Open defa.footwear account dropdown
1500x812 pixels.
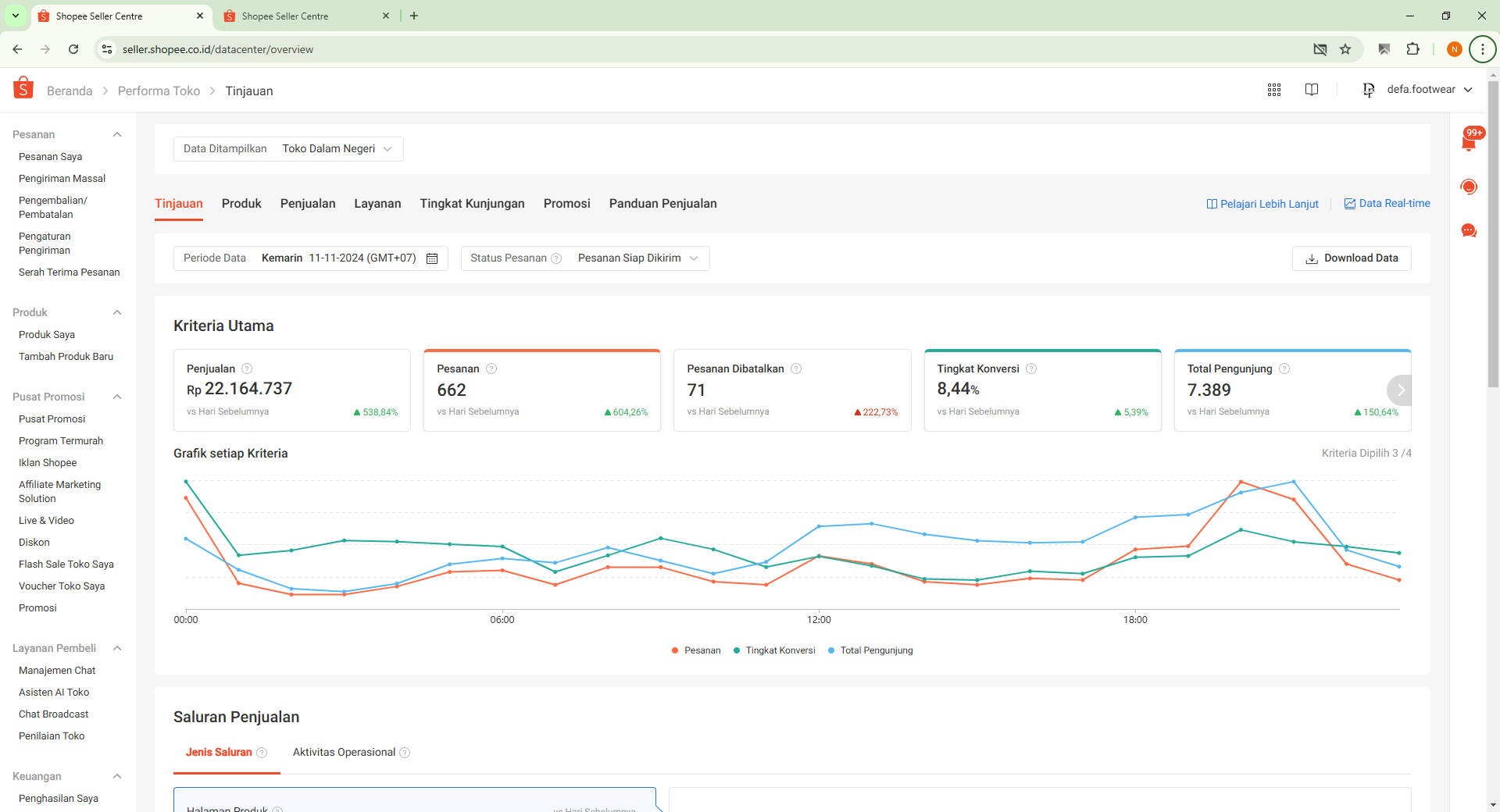[1418, 90]
